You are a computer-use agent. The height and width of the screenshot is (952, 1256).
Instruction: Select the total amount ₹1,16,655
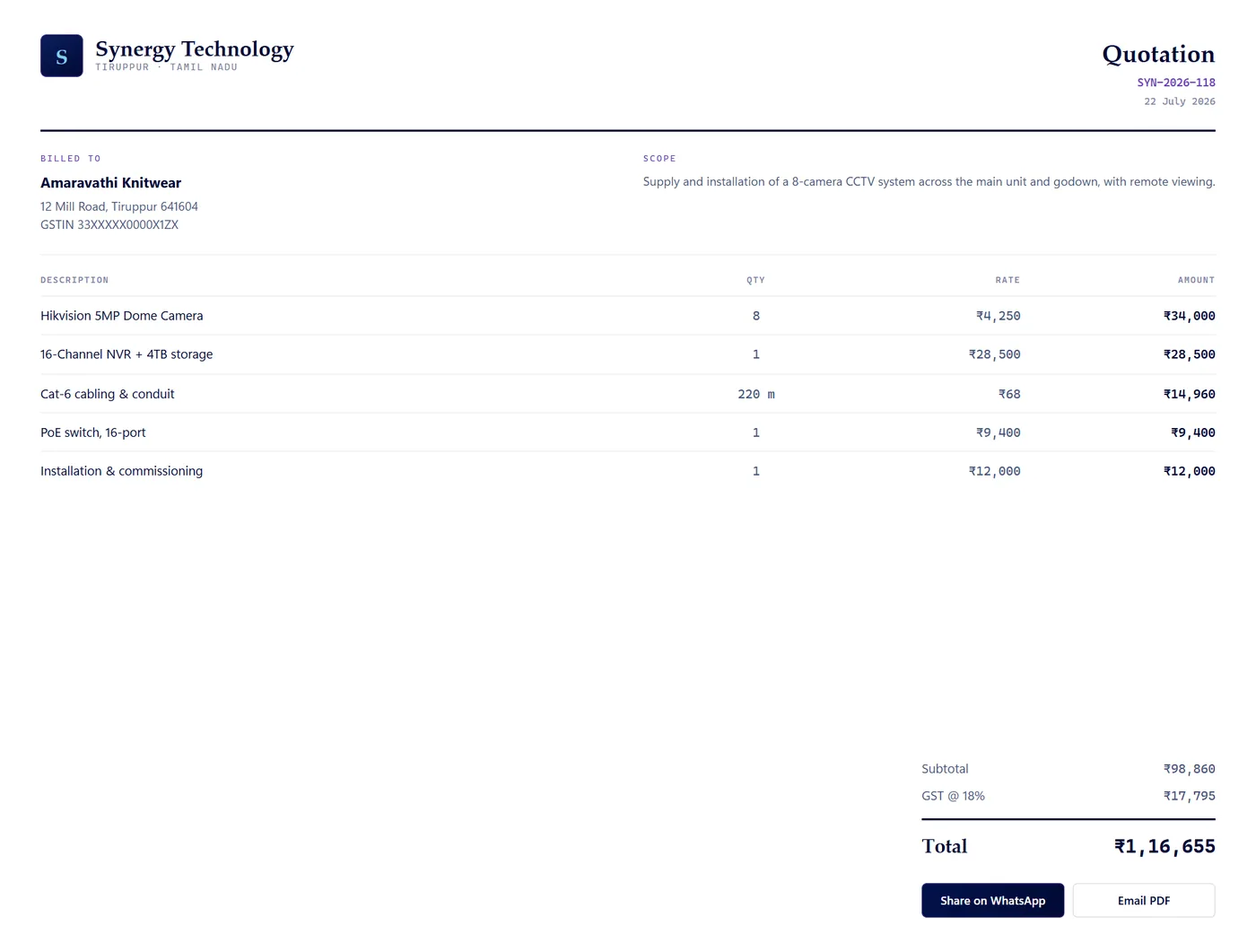click(x=1164, y=846)
